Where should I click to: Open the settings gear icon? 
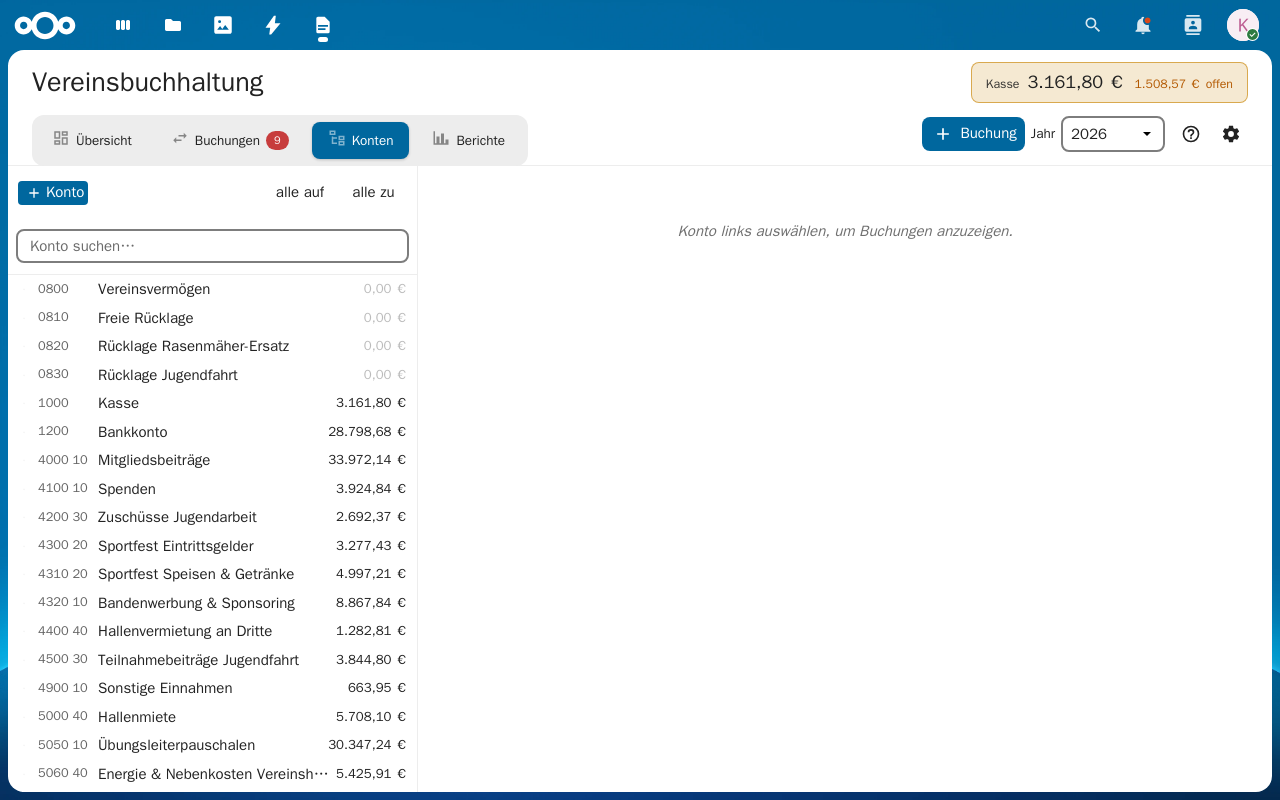click(x=1231, y=134)
